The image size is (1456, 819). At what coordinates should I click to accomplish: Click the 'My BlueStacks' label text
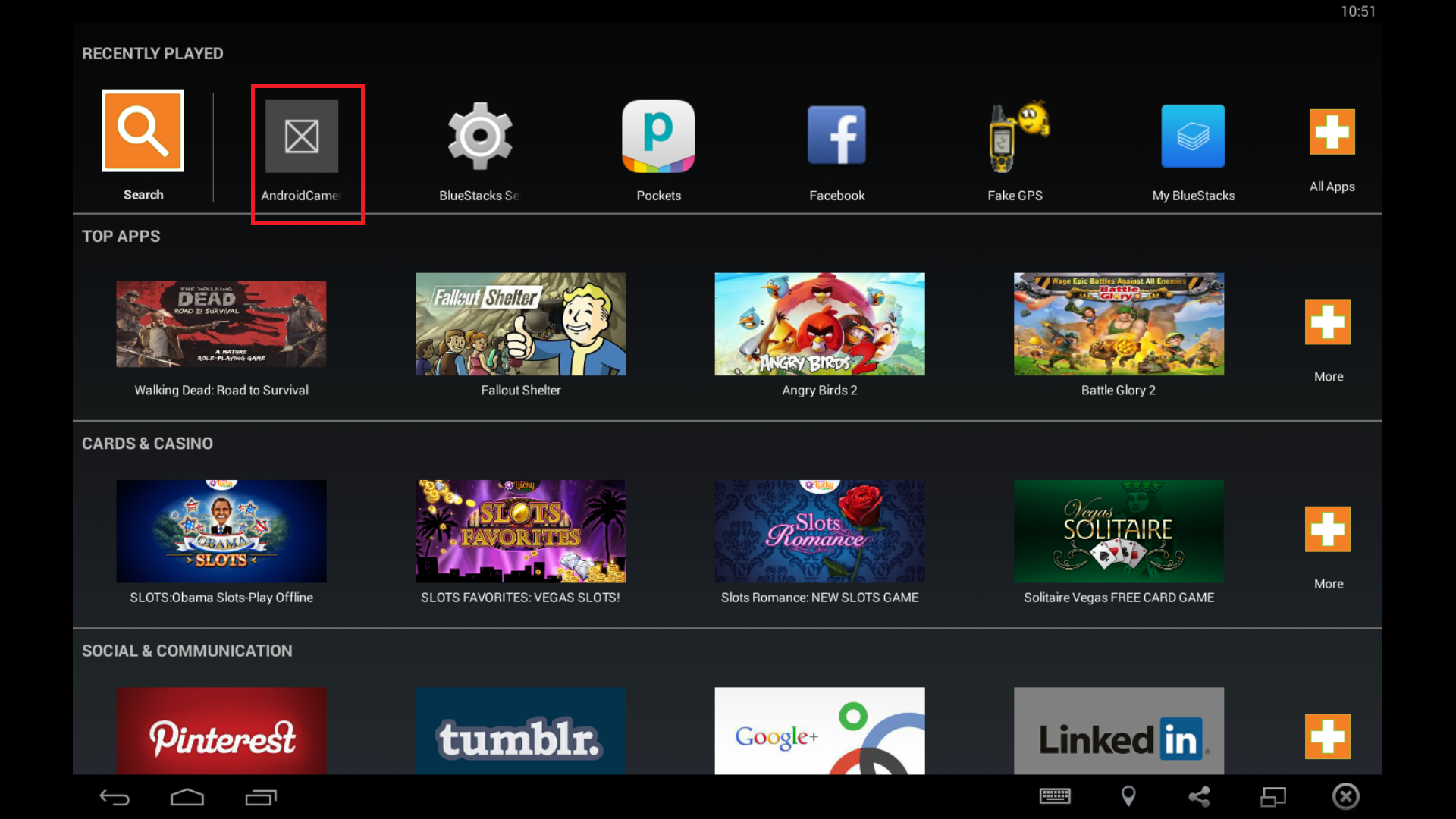[x=1193, y=196]
